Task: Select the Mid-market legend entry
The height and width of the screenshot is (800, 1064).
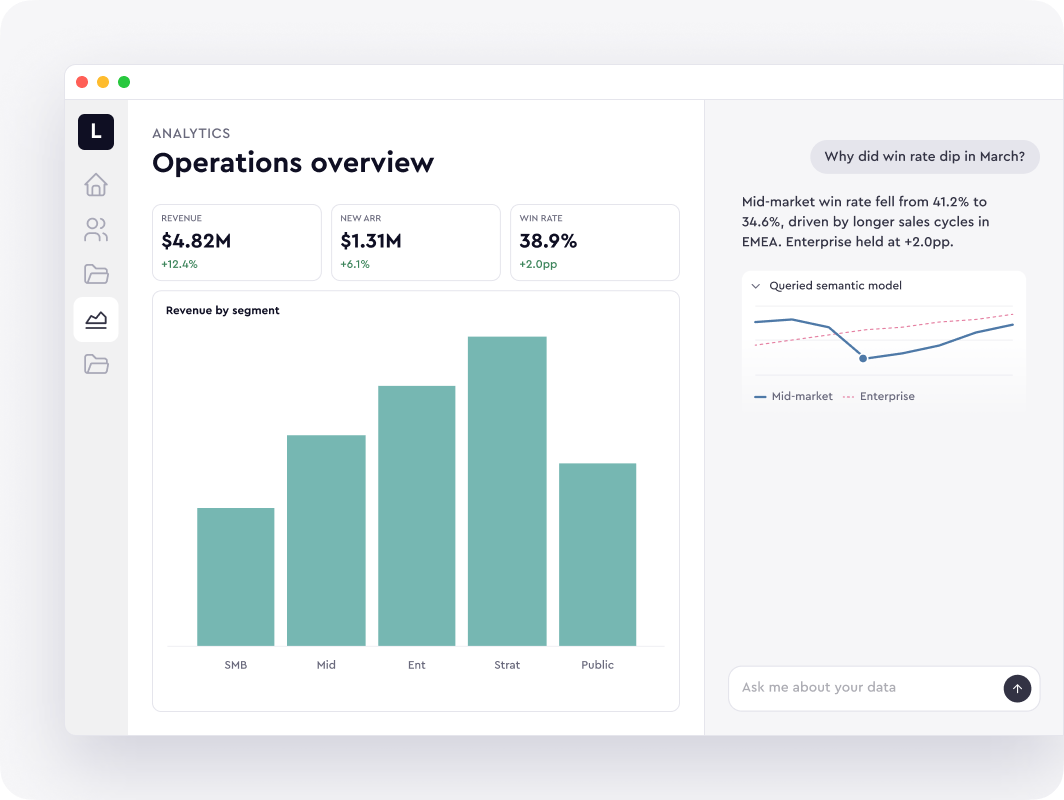Action: 793,396
